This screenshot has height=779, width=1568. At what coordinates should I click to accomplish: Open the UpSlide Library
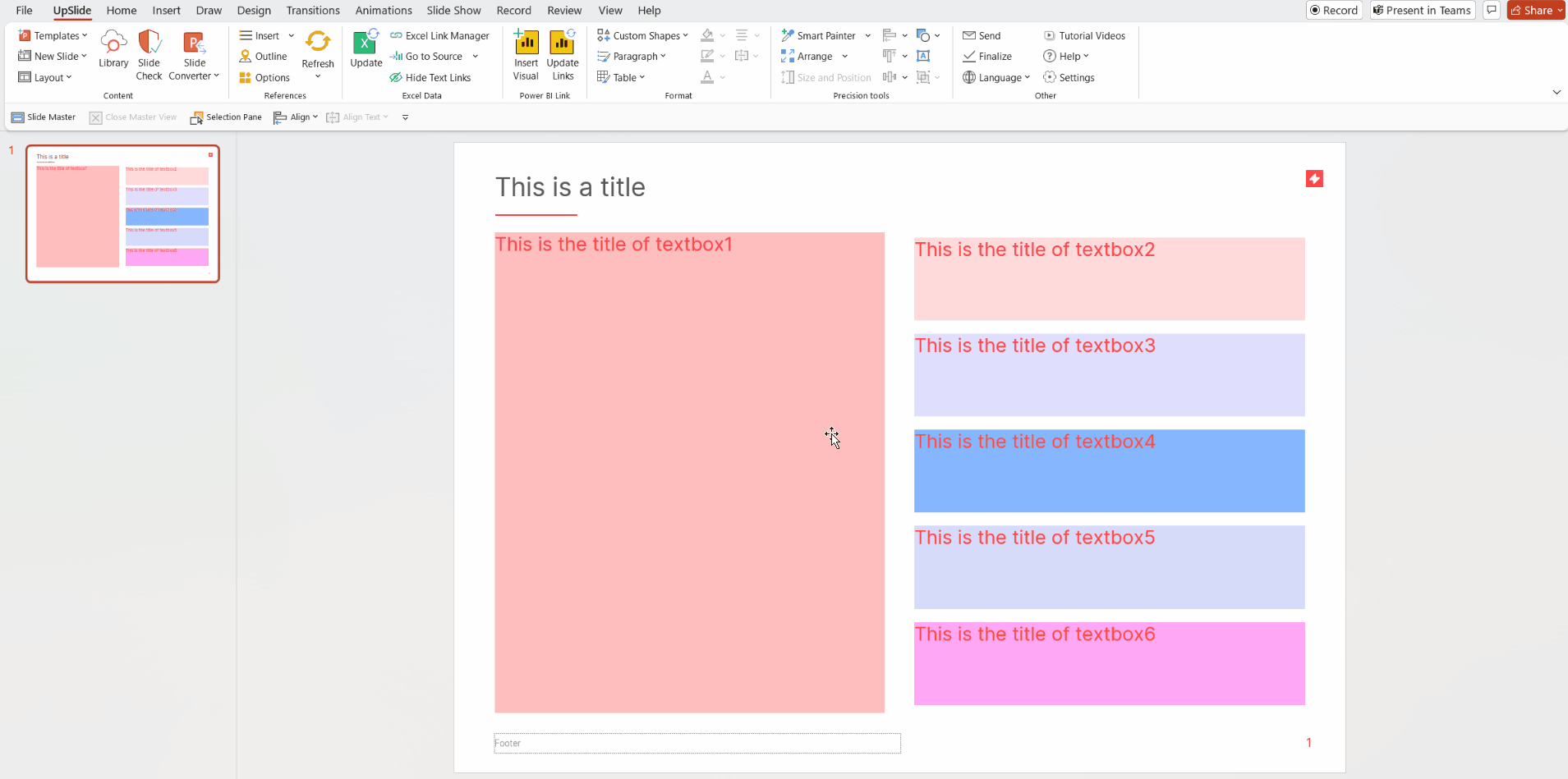(113, 49)
